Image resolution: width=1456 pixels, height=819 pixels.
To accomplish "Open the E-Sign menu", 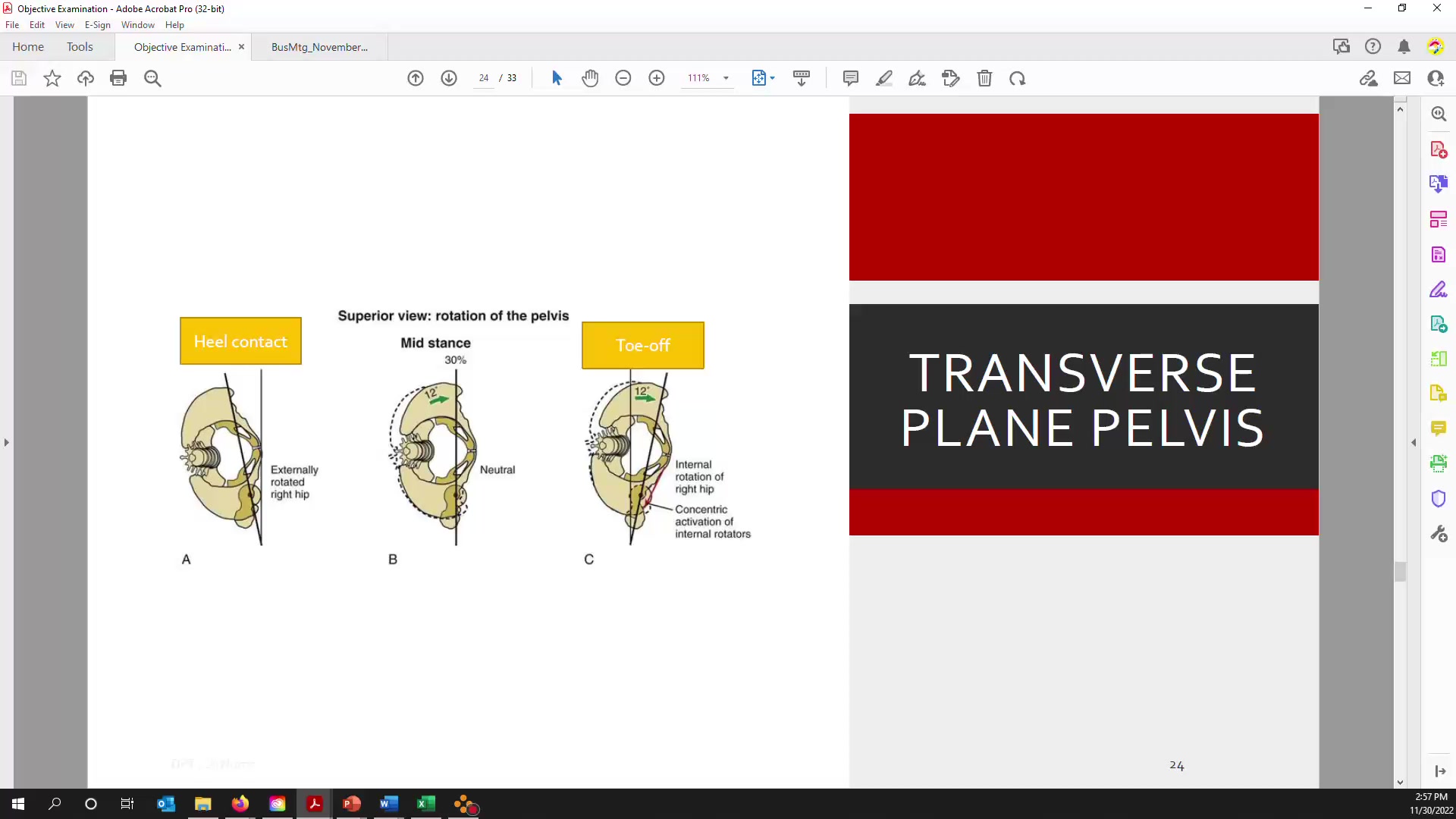I will [97, 25].
